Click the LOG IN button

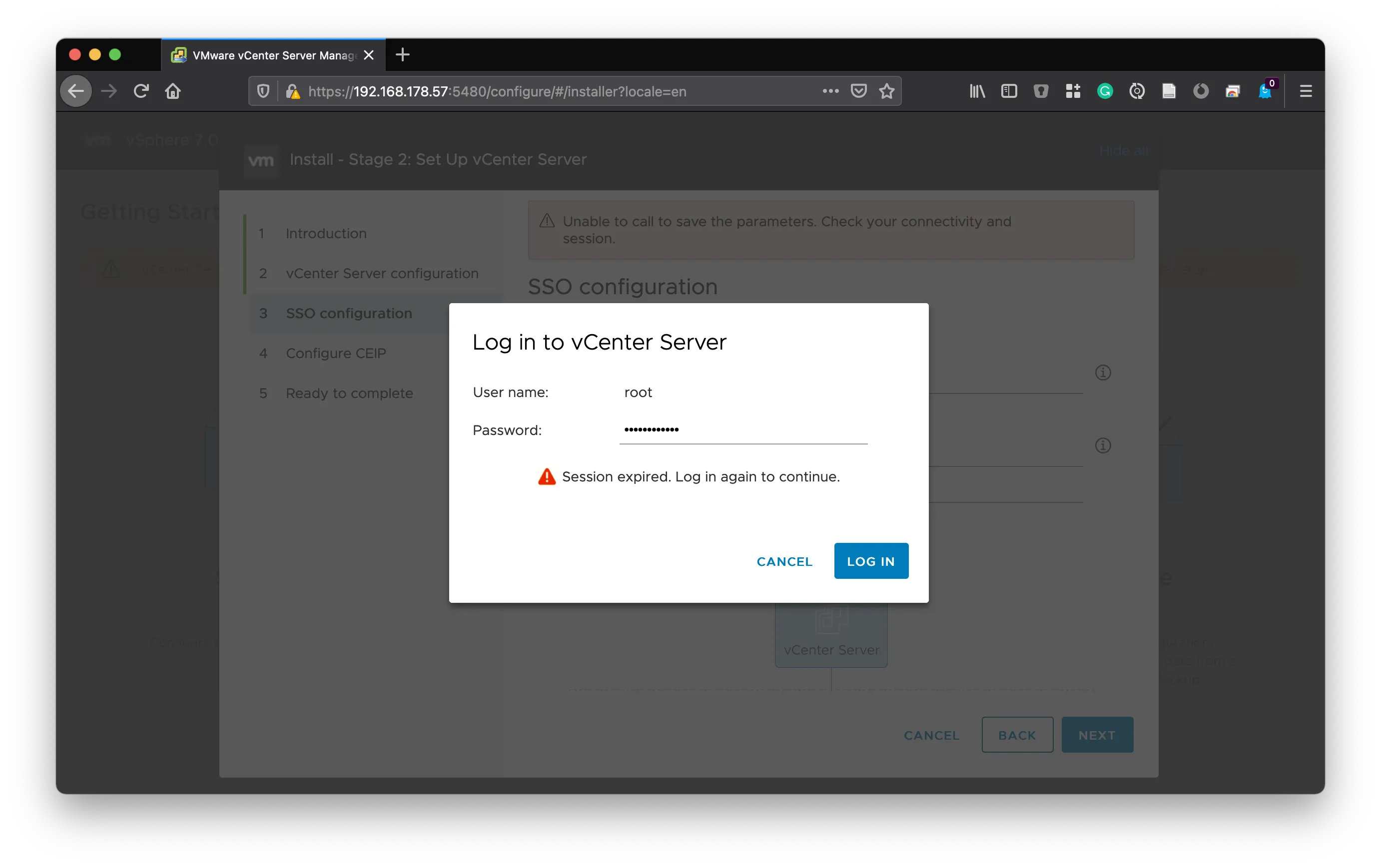point(870,561)
